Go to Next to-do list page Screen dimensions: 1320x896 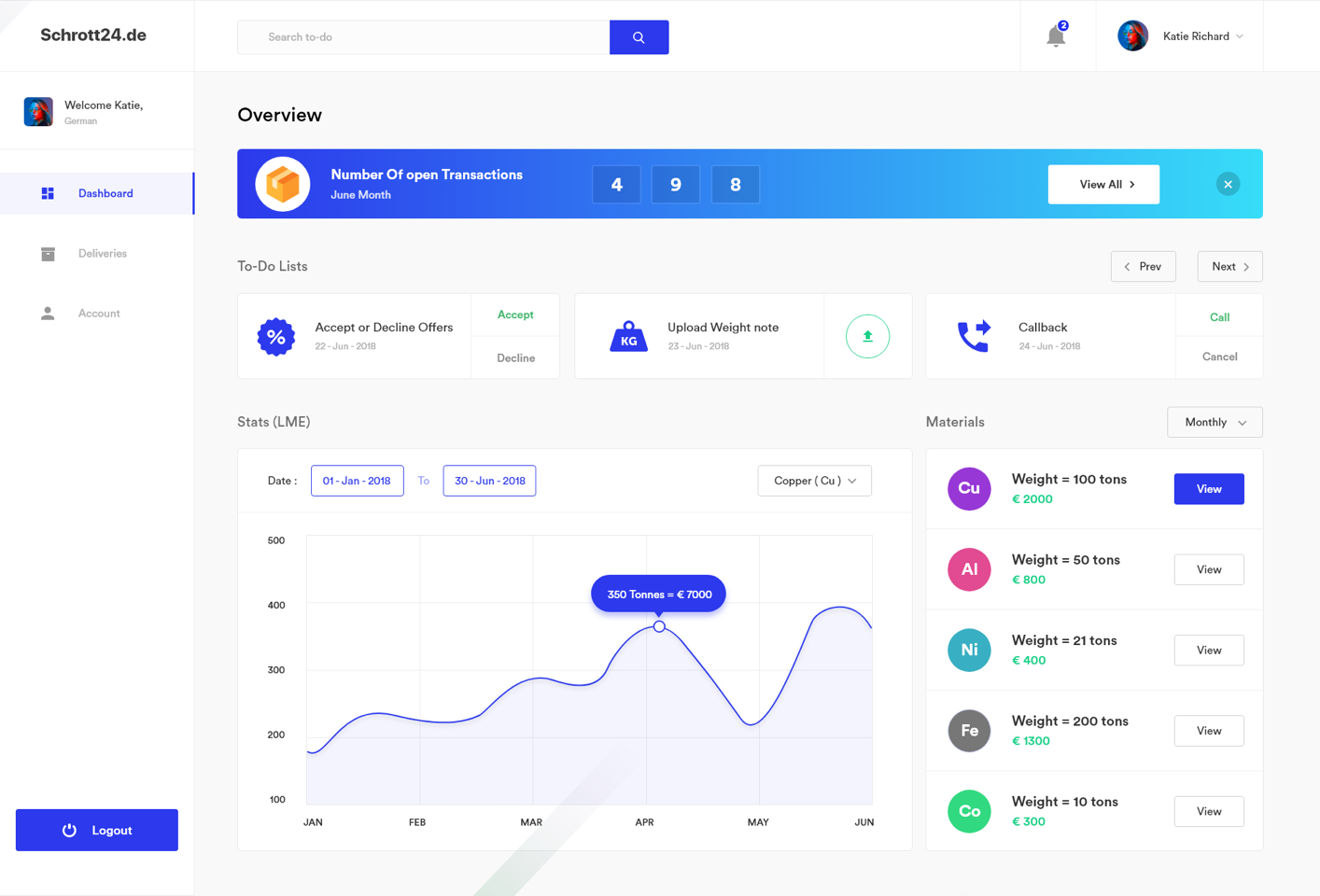pos(1229,267)
